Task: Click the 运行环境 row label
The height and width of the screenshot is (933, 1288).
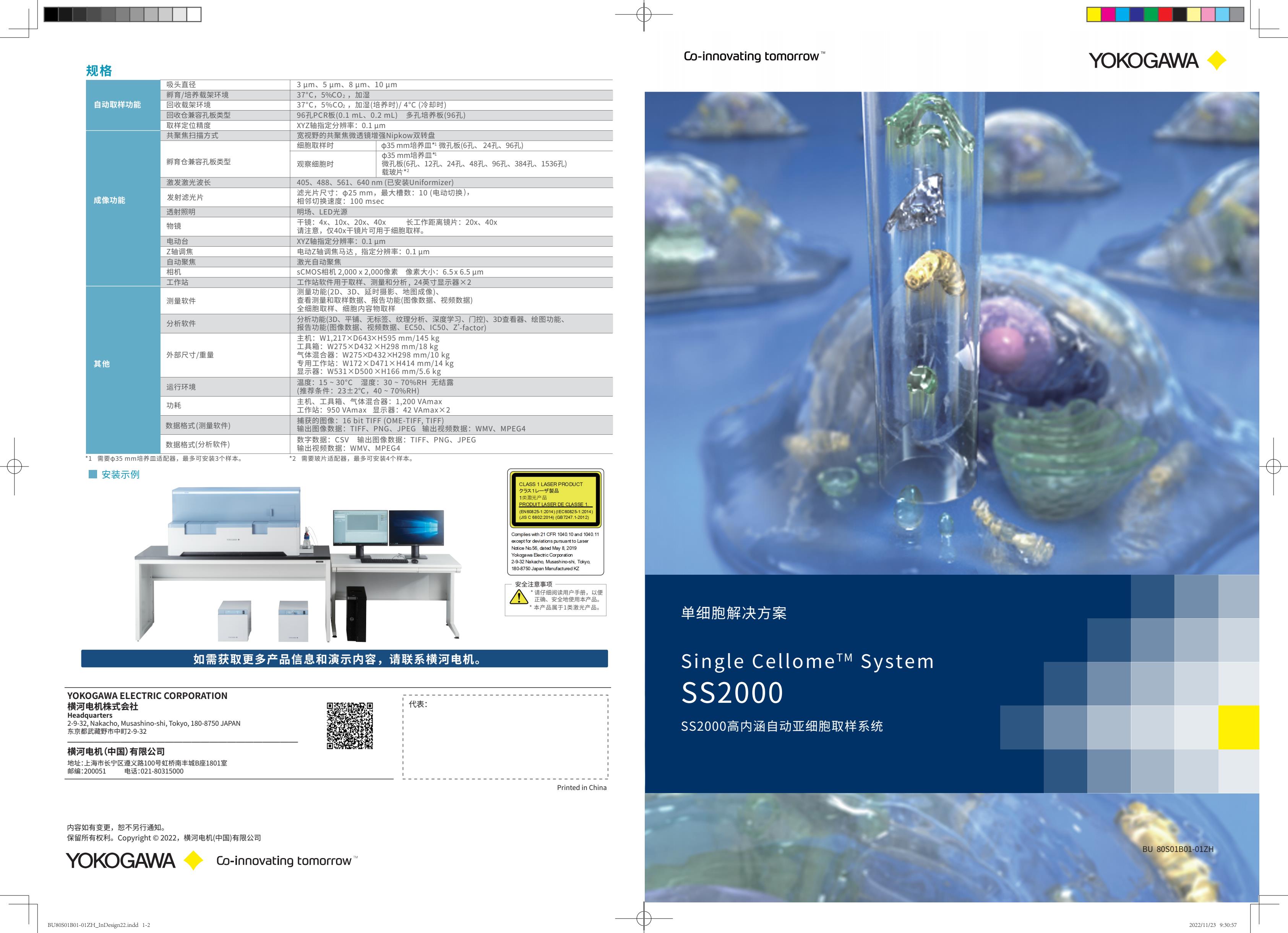Action: tap(181, 387)
